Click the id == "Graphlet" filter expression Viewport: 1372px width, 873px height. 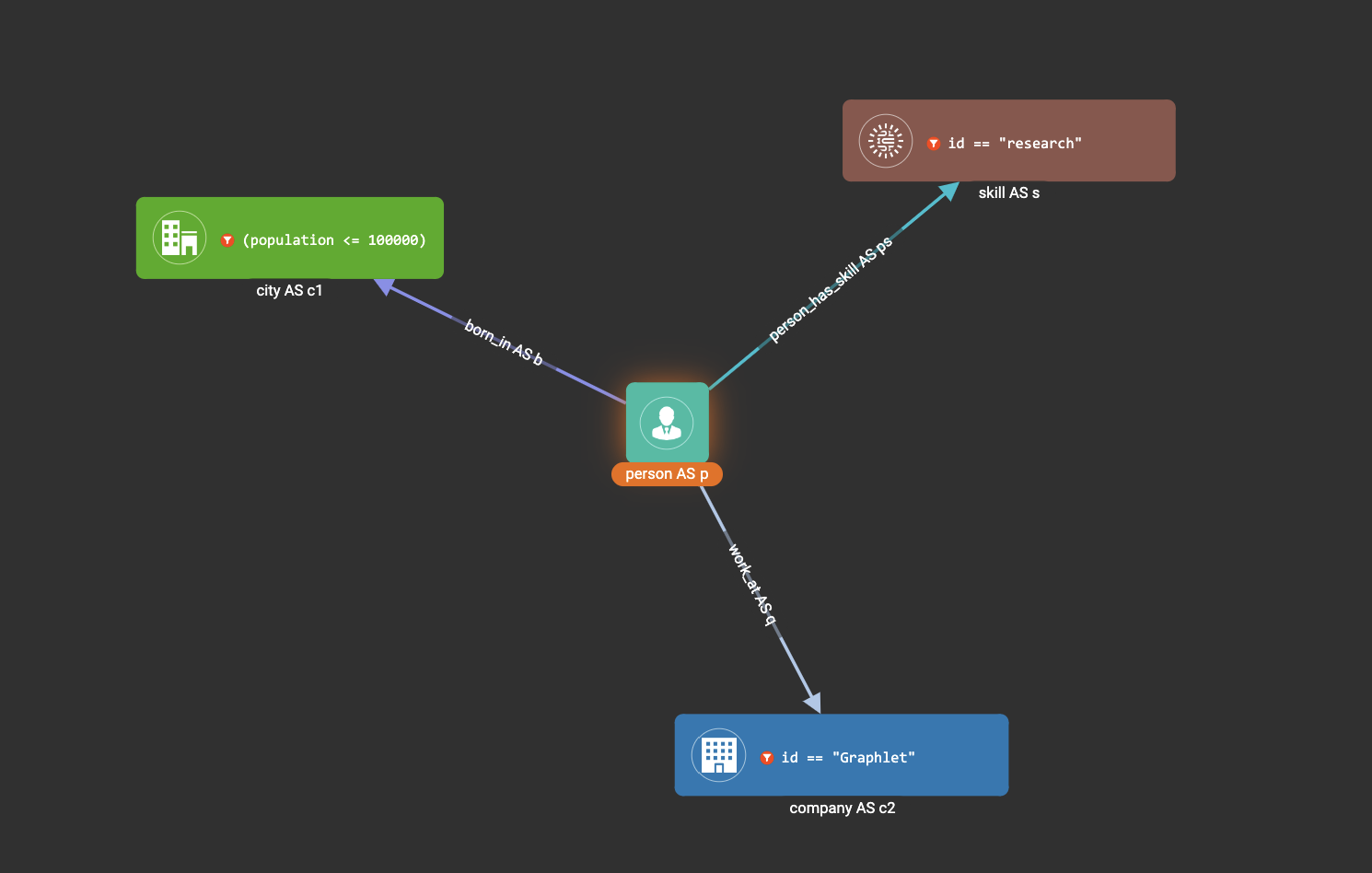pos(848,758)
